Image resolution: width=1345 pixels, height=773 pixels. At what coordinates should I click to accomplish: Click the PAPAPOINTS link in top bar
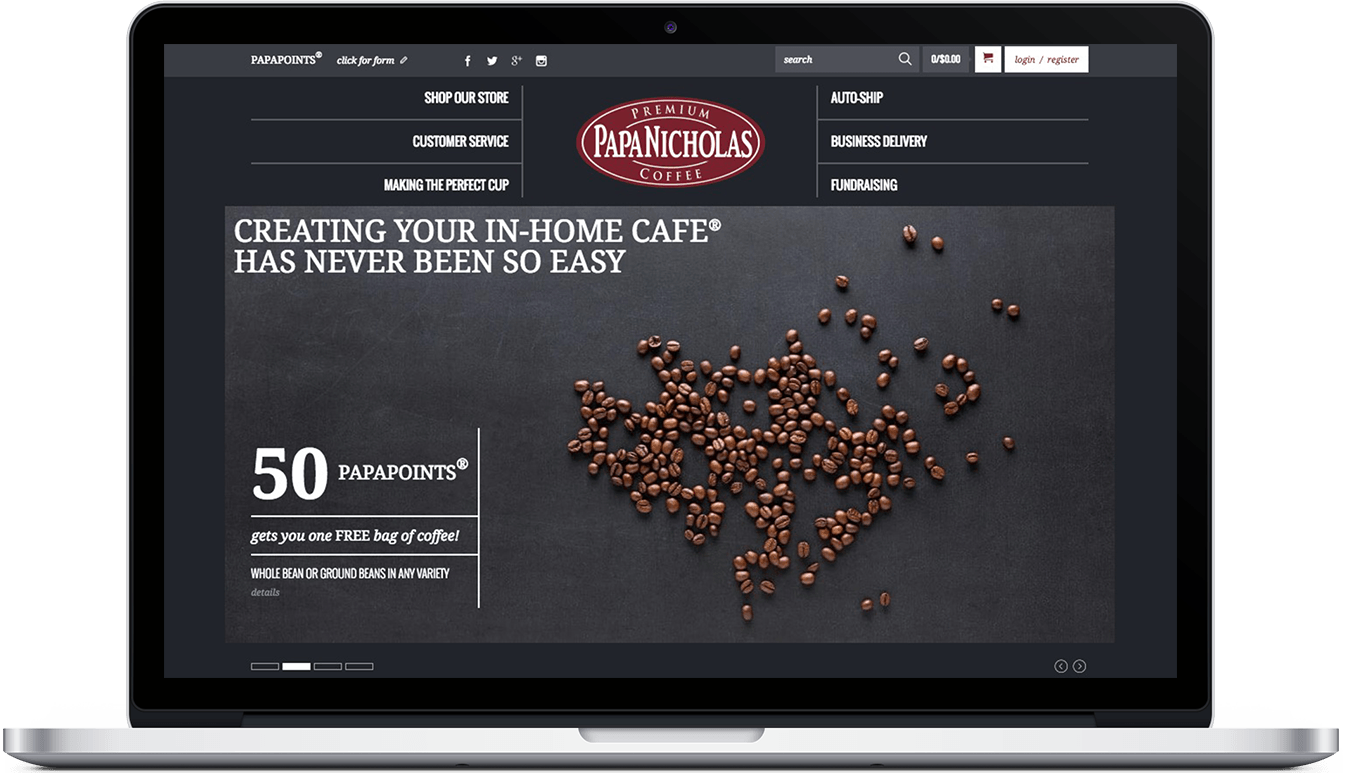tap(286, 59)
